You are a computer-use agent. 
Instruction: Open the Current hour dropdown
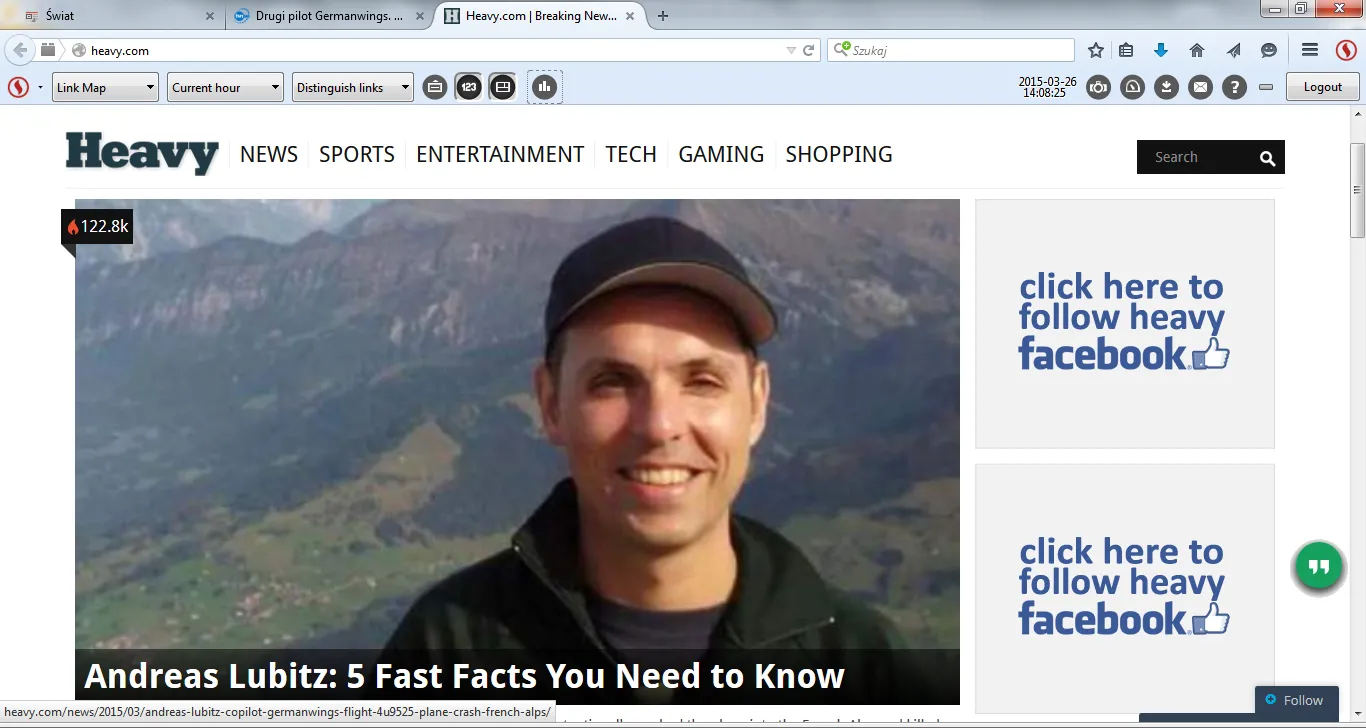(225, 87)
